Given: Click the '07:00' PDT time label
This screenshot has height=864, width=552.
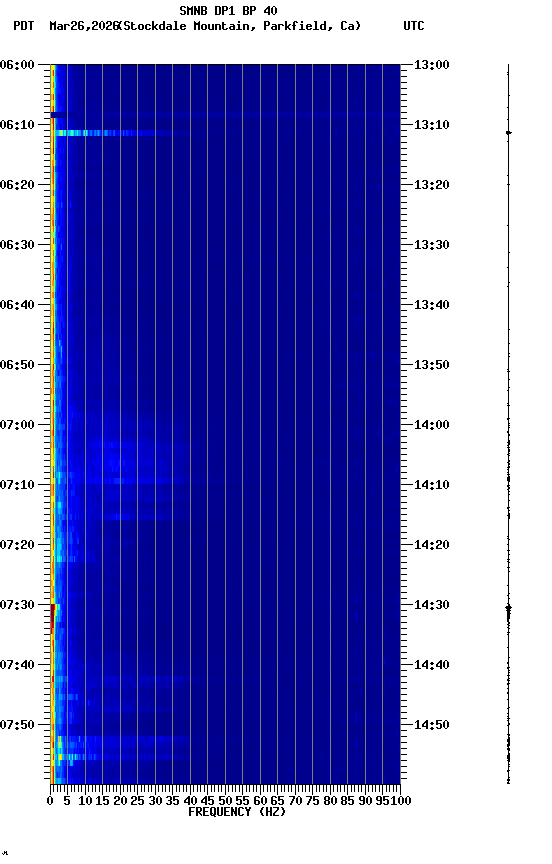Looking at the screenshot, I should (x=17, y=425).
